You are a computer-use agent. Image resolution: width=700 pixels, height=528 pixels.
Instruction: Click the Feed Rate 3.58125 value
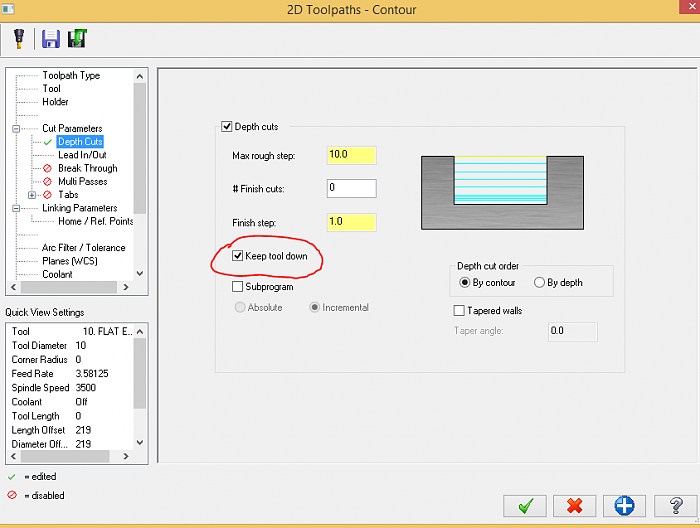pos(92,374)
